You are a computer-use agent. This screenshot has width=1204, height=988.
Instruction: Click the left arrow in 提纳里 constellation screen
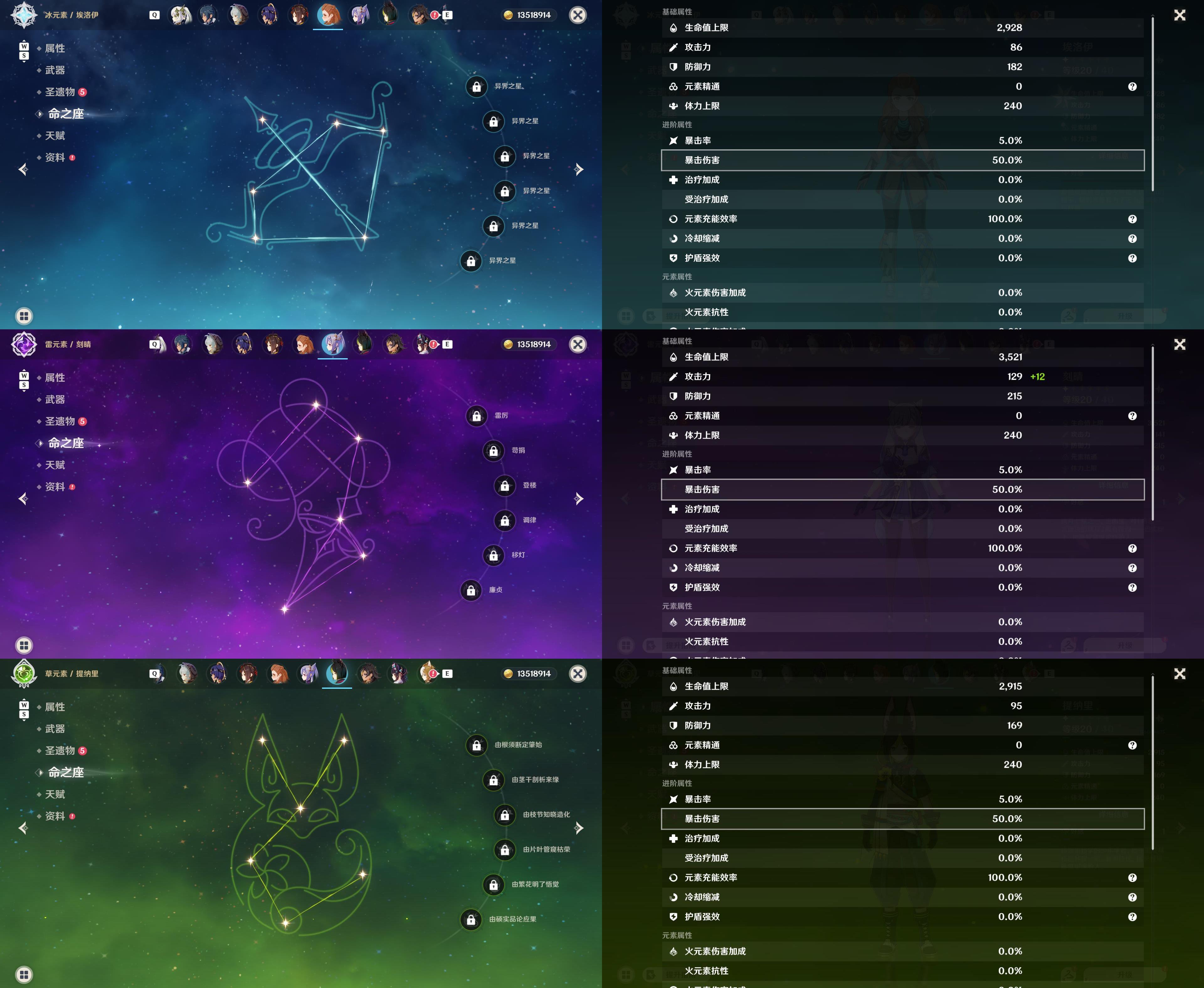[x=23, y=827]
